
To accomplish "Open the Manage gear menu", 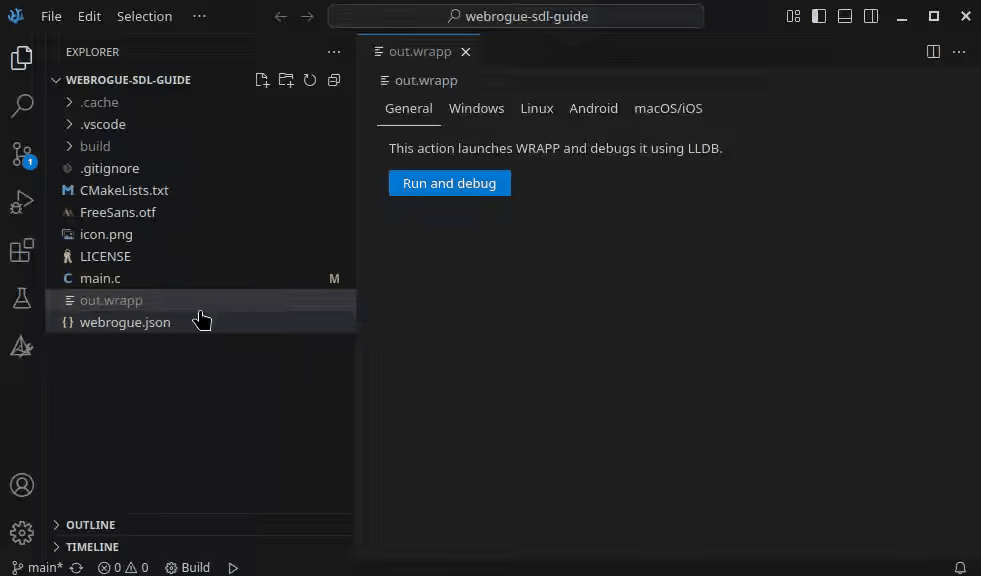I will coord(21,533).
